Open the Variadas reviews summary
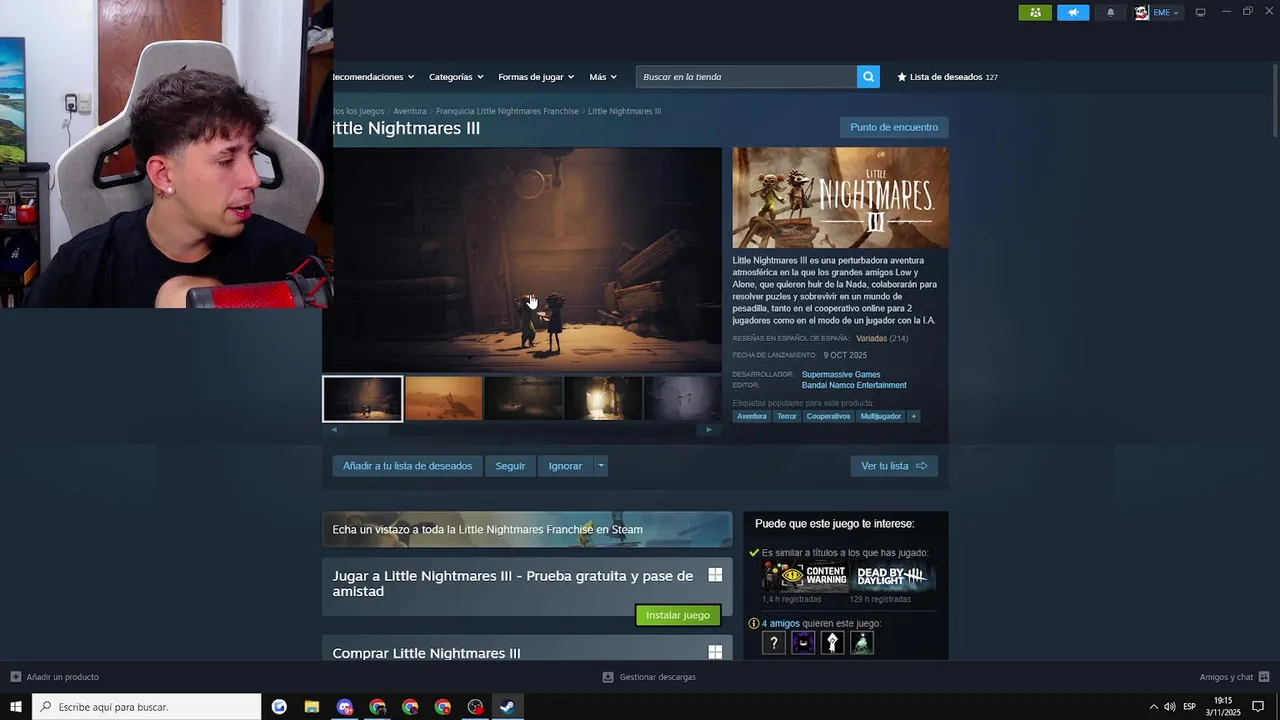This screenshot has height=720, width=1280. (x=871, y=338)
